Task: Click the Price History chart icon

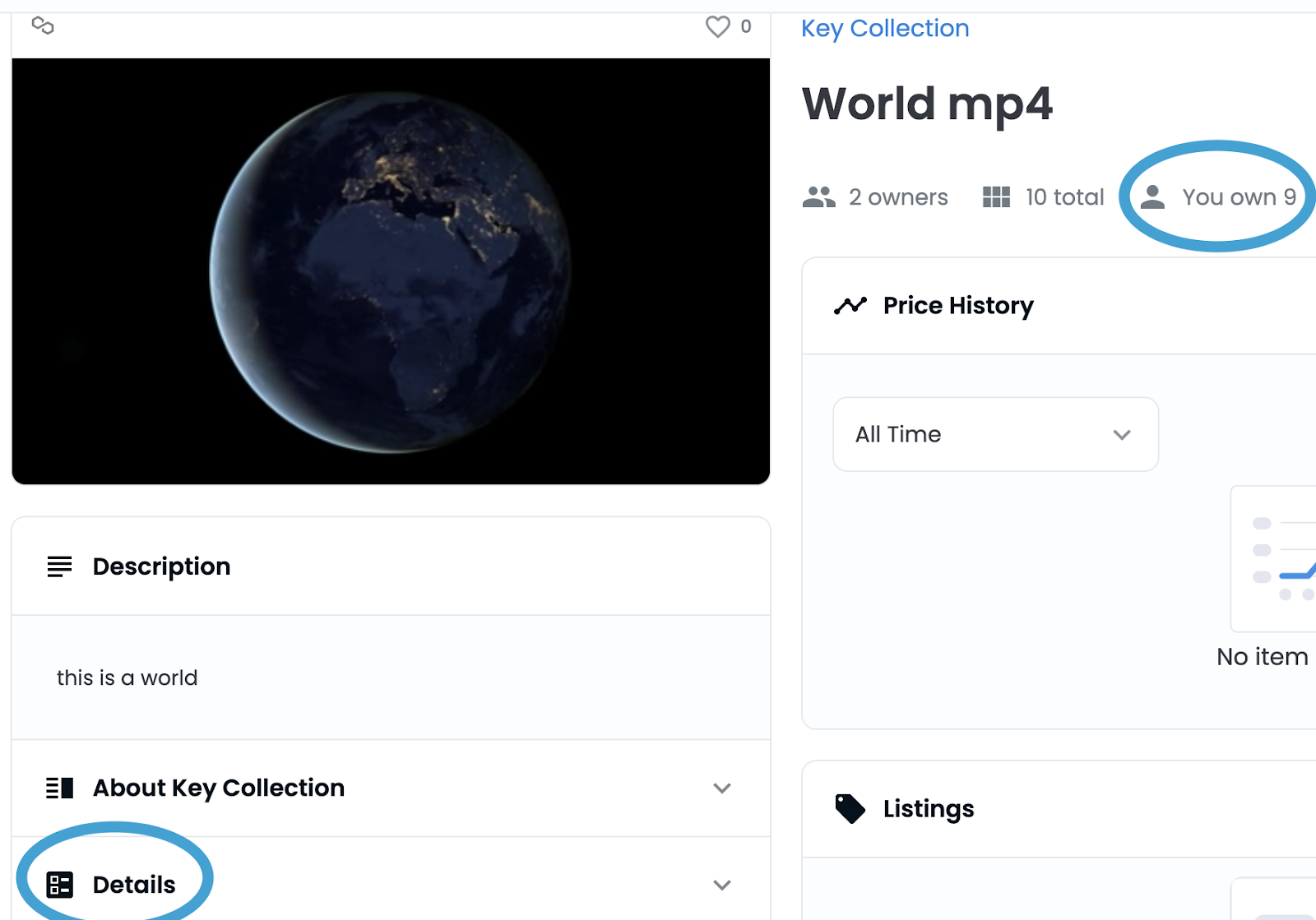Action: click(850, 306)
